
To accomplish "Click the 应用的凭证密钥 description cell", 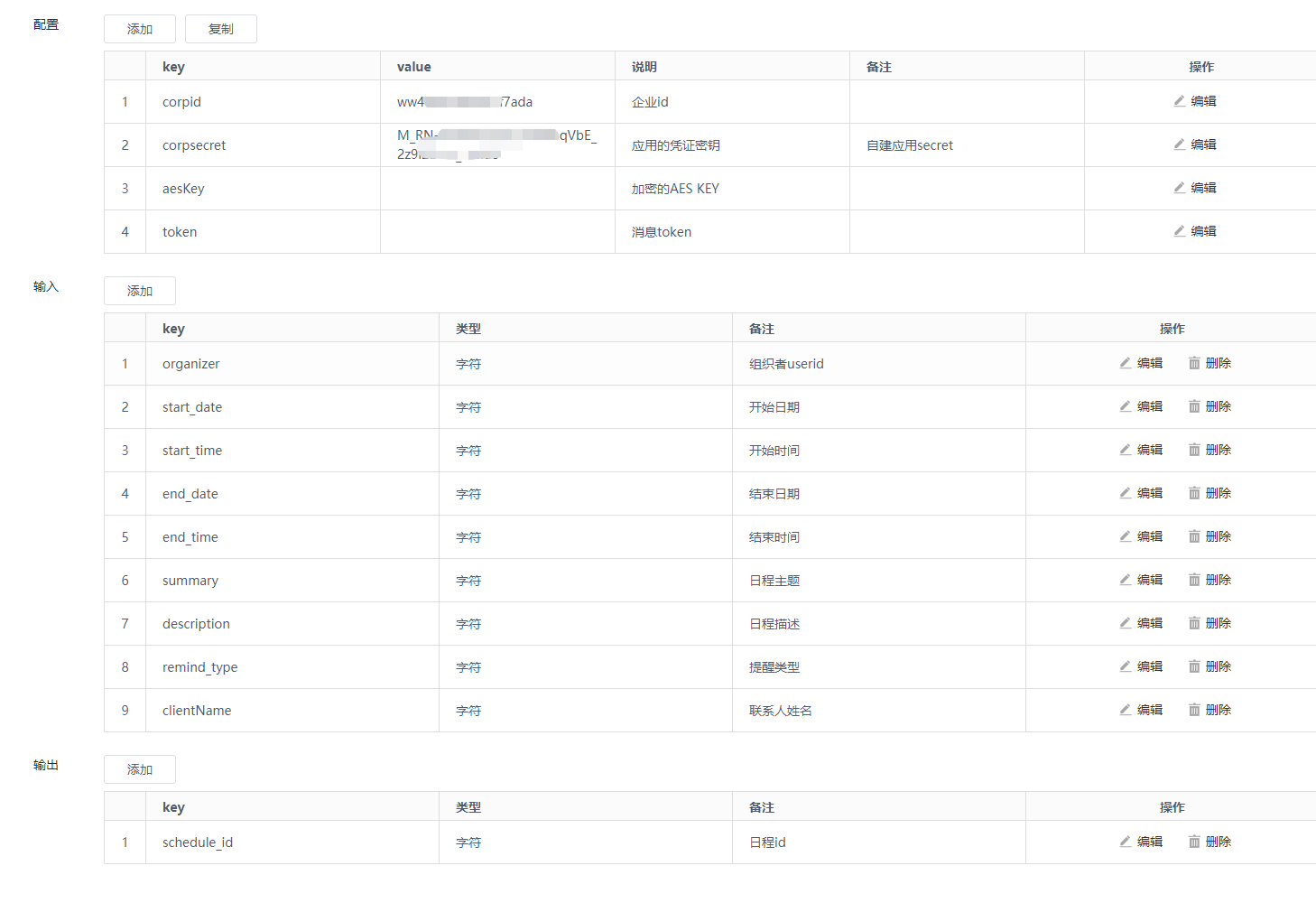I will click(x=732, y=145).
